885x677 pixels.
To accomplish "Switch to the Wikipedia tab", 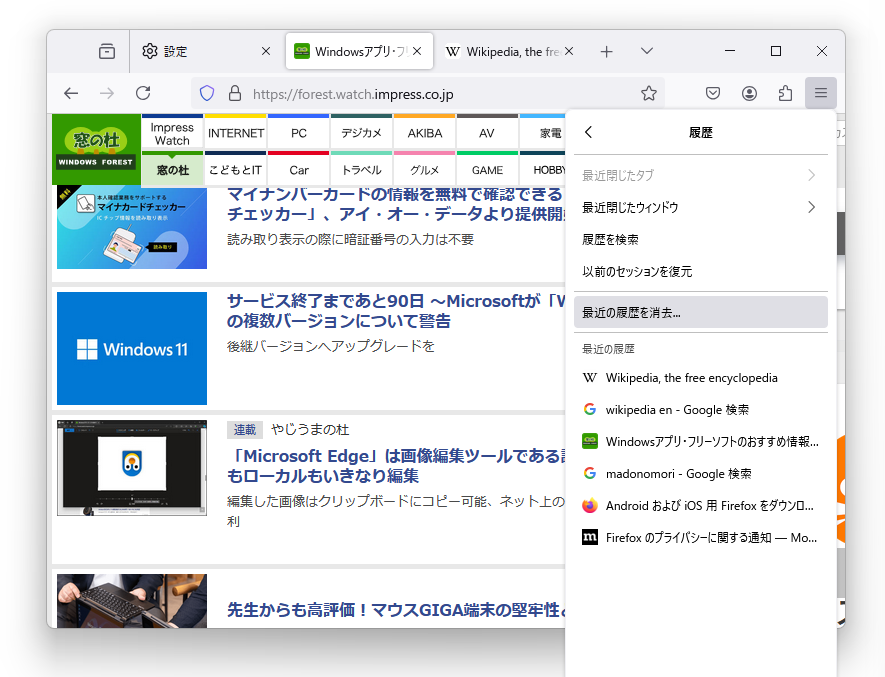I will 505,50.
